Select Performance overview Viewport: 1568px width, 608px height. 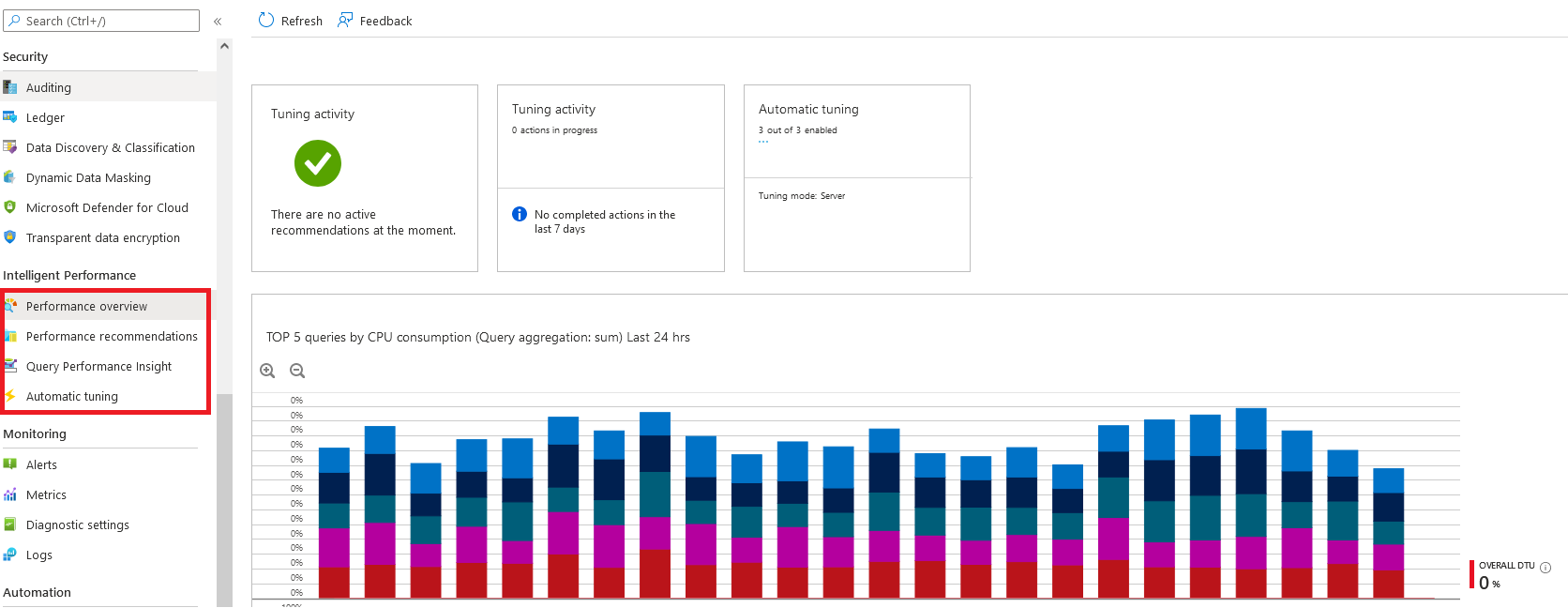[x=106, y=306]
